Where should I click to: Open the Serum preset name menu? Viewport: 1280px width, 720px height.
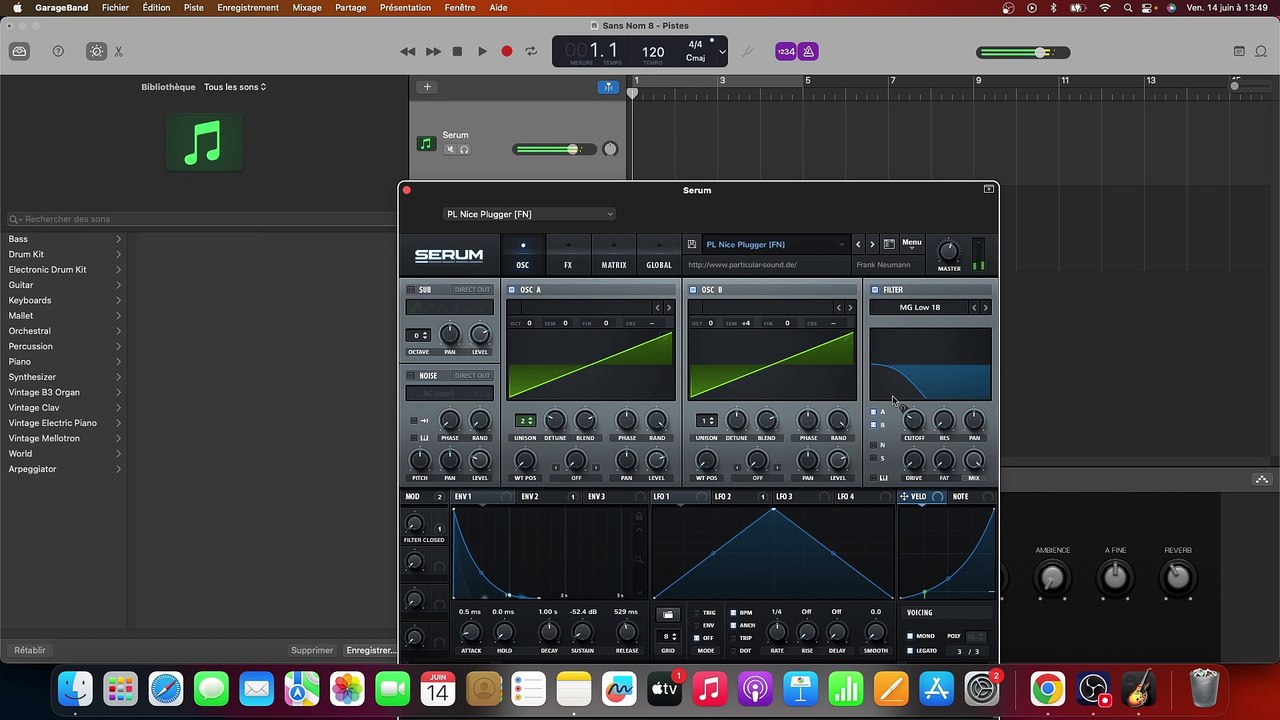(775, 244)
